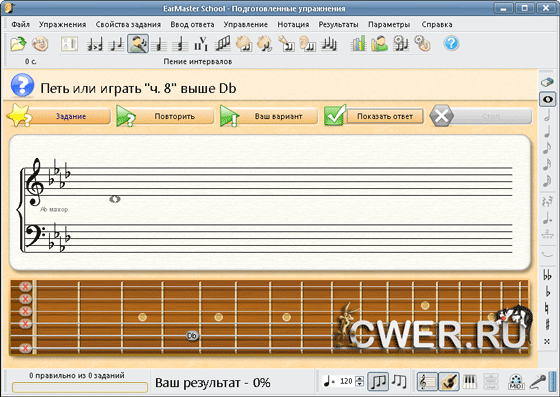This screenshot has height=397, width=560.
Task: Toggle the staff notation view
Action: (x=427, y=382)
